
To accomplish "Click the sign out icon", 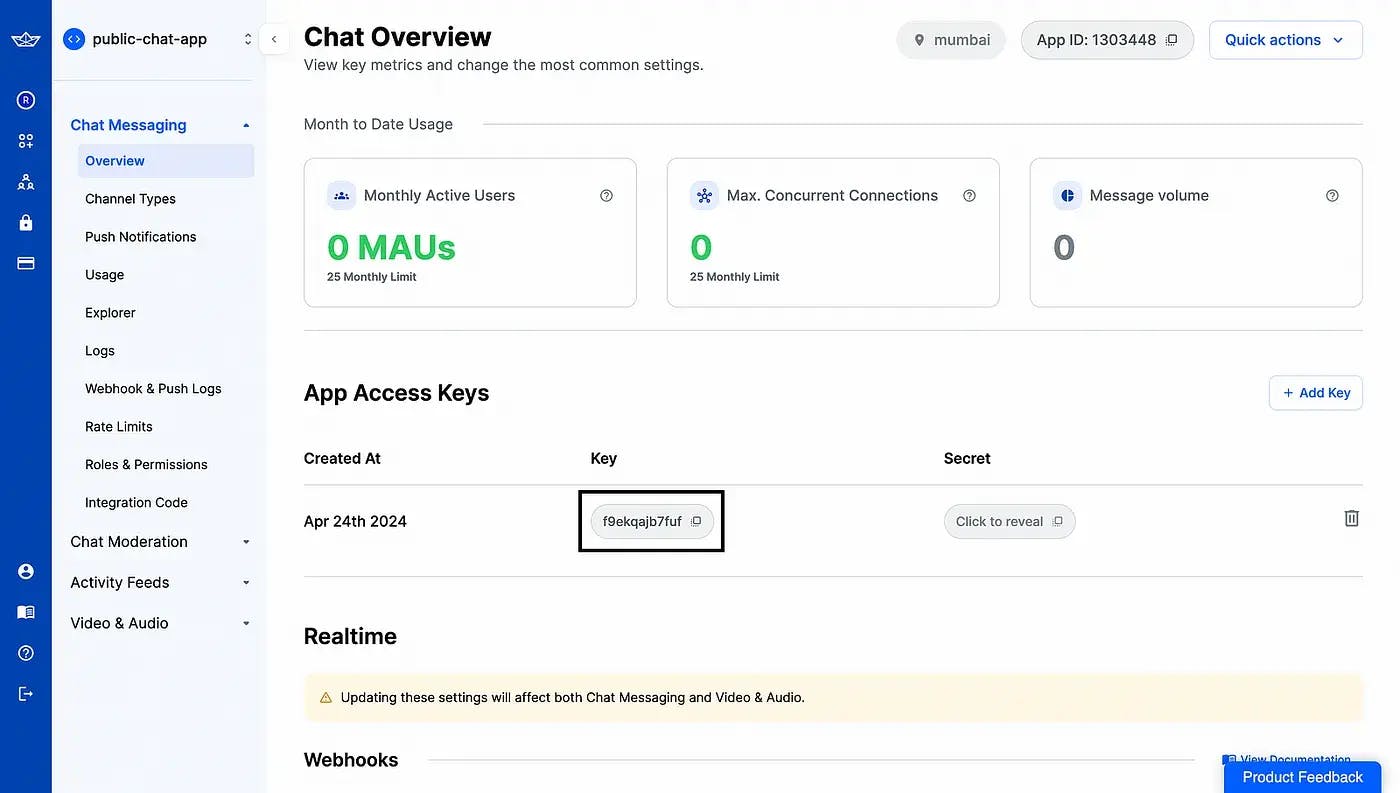I will [26, 694].
